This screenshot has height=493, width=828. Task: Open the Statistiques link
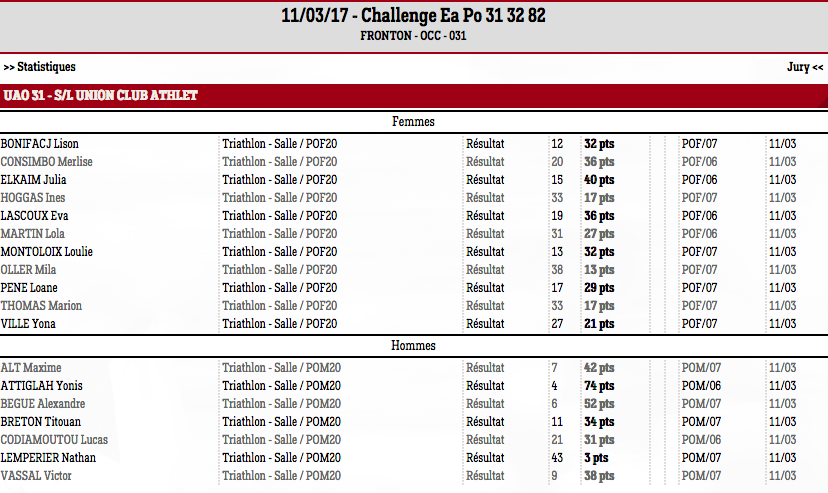pos(40,67)
